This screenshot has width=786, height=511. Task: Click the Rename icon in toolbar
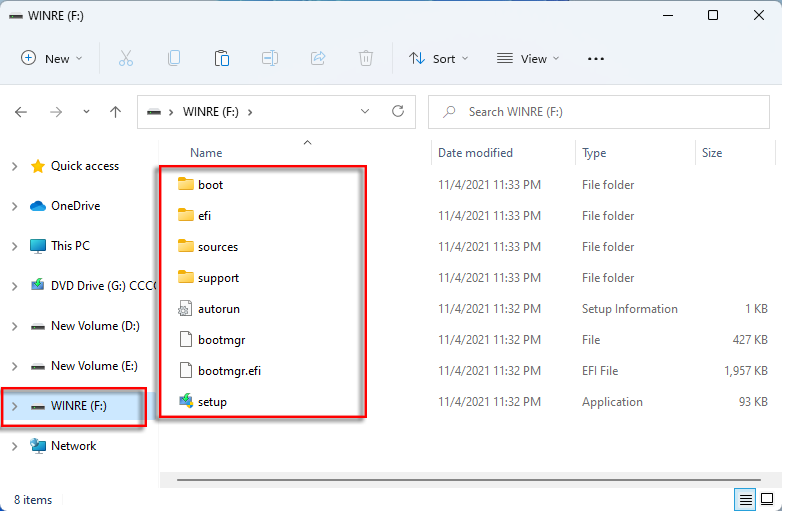click(x=270, y=59)
